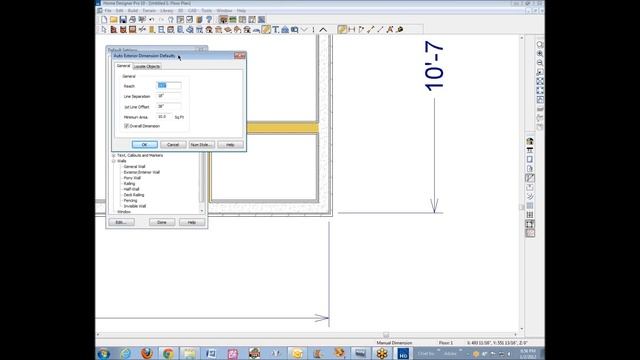Click the 1st Line Offset input field
The height and width of the screenshot is (360, 640).
click(x=169, y=107)
